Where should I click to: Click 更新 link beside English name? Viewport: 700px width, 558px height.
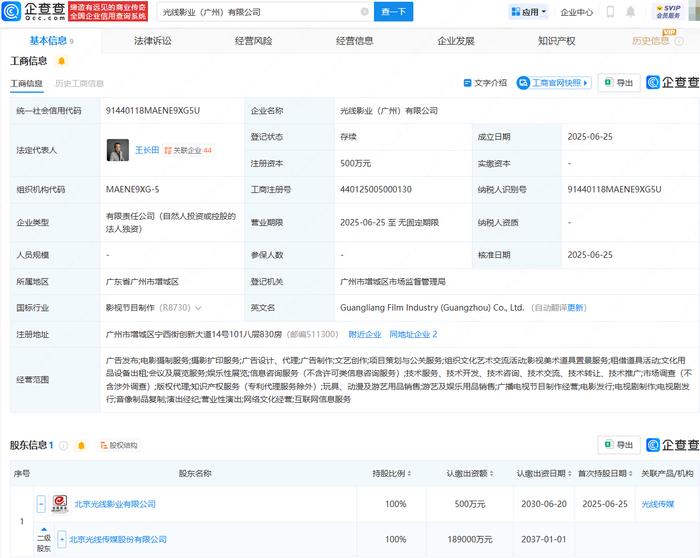coord(577,308)
